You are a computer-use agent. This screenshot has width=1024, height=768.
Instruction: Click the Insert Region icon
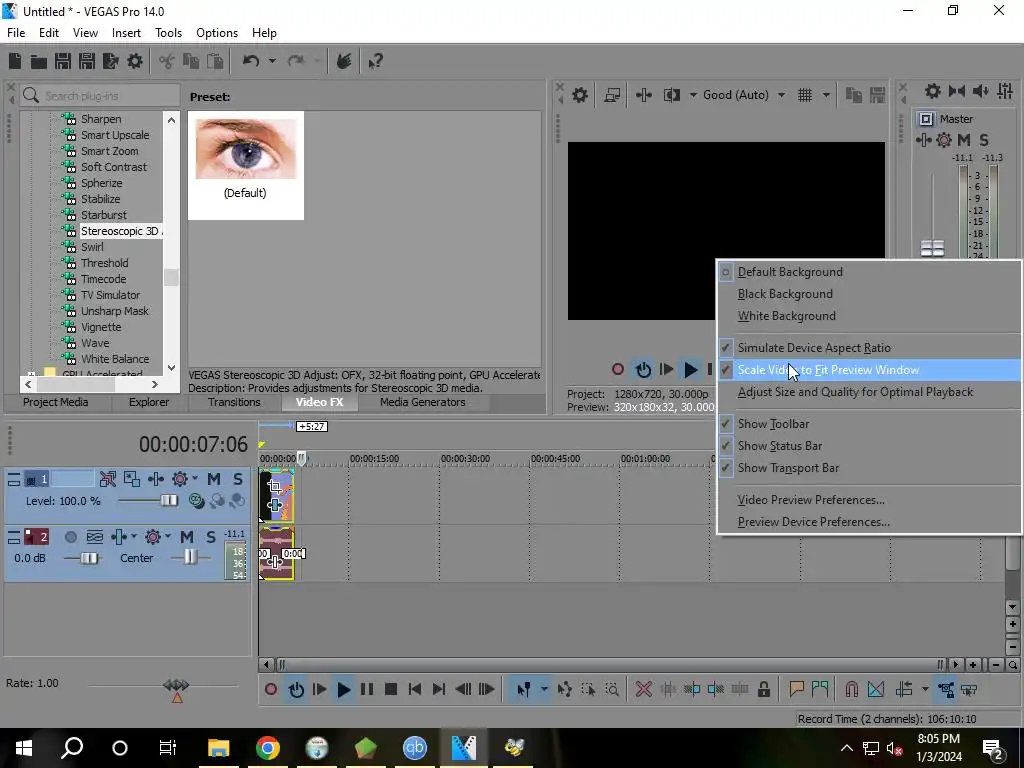click(x=820, y=690)
